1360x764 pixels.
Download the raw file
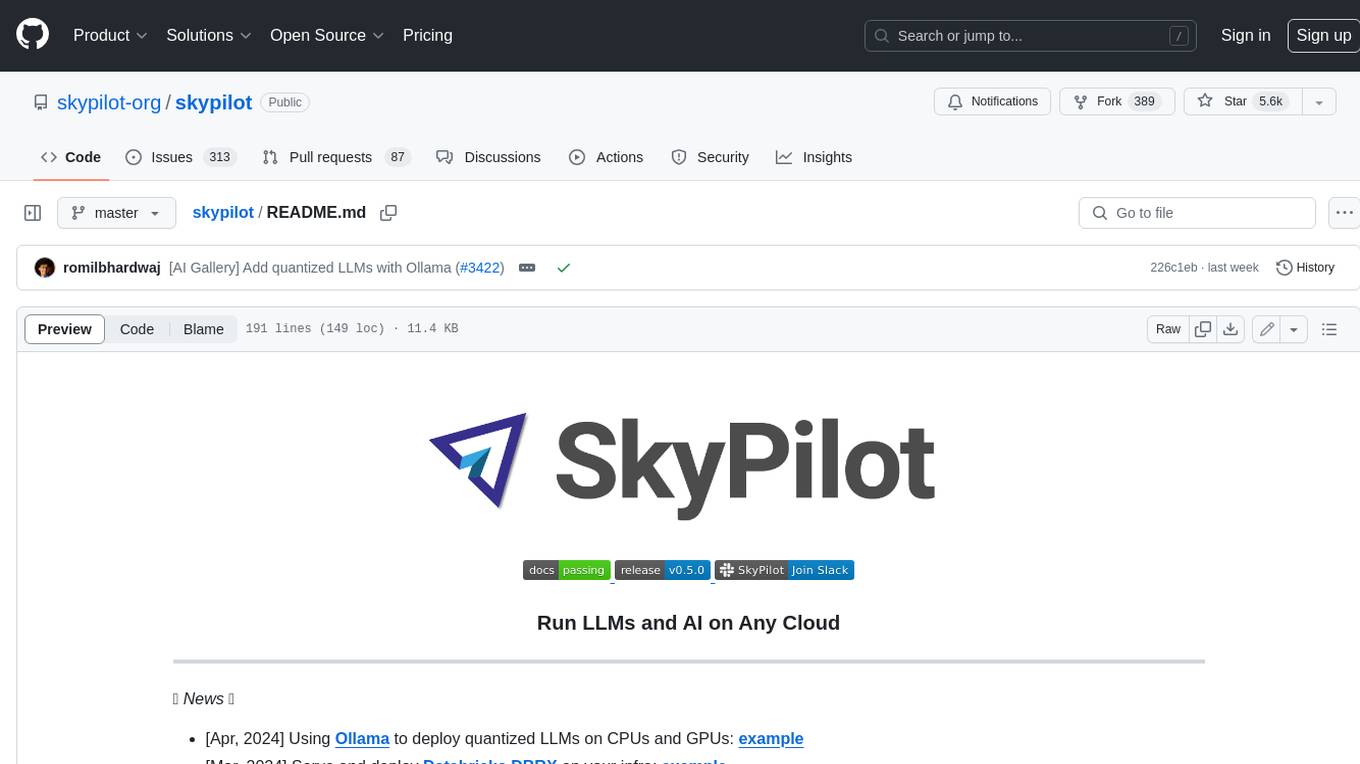[1231, 329]
